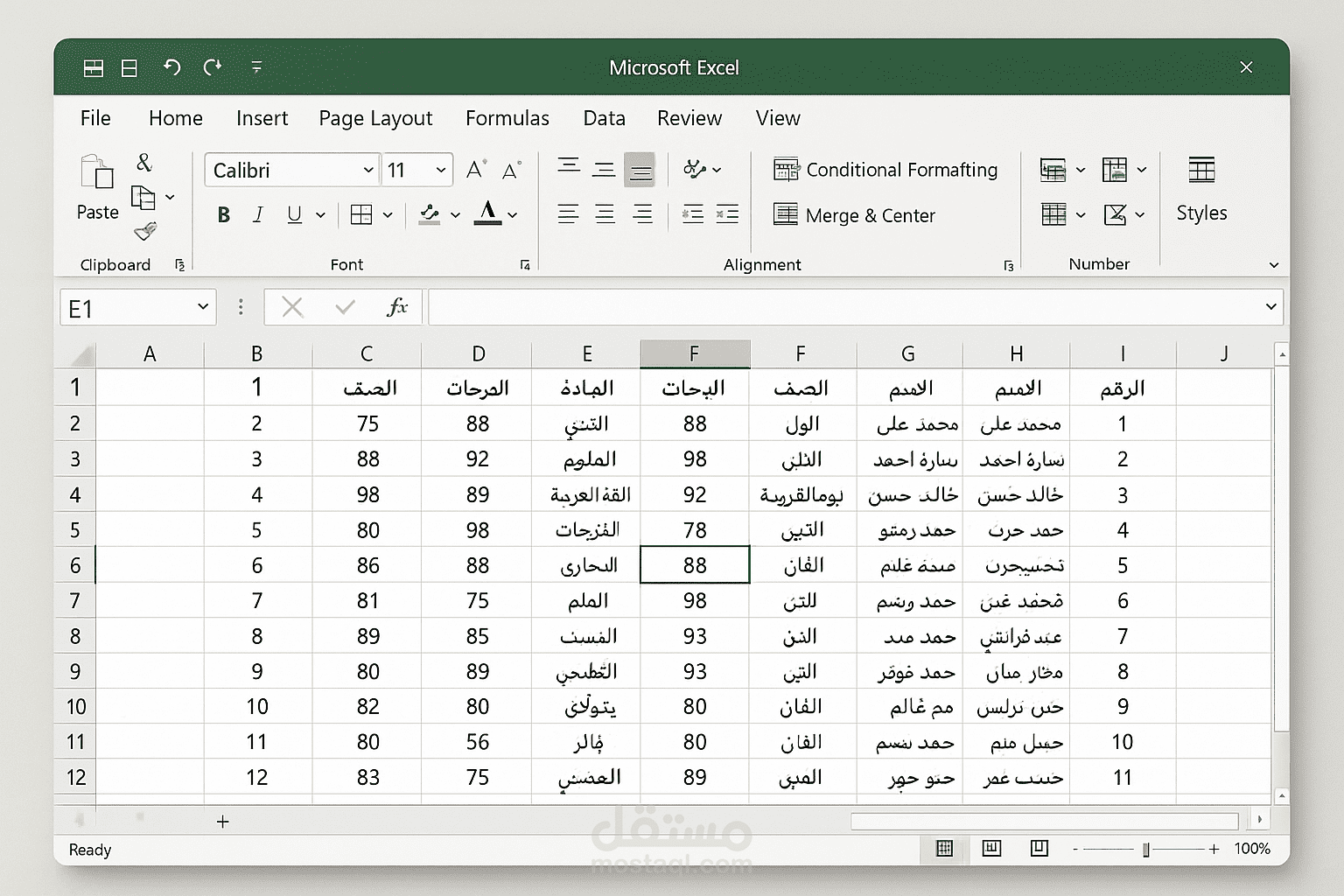1344x896 pixels.
Task: Open Alignment group dialog launcher
Action: 1009,265
